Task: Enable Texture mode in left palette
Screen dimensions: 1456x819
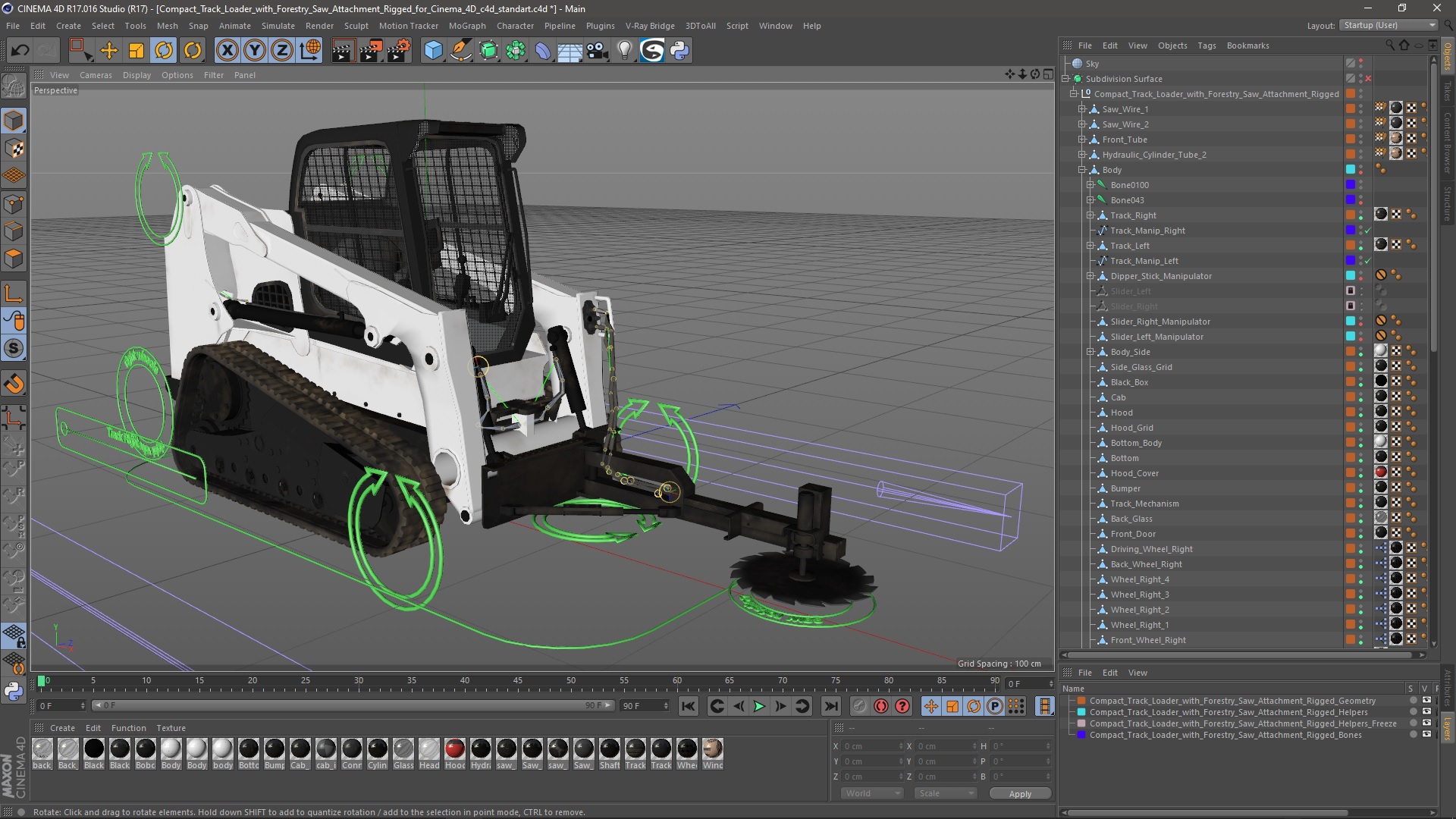Action: (14, 149)
